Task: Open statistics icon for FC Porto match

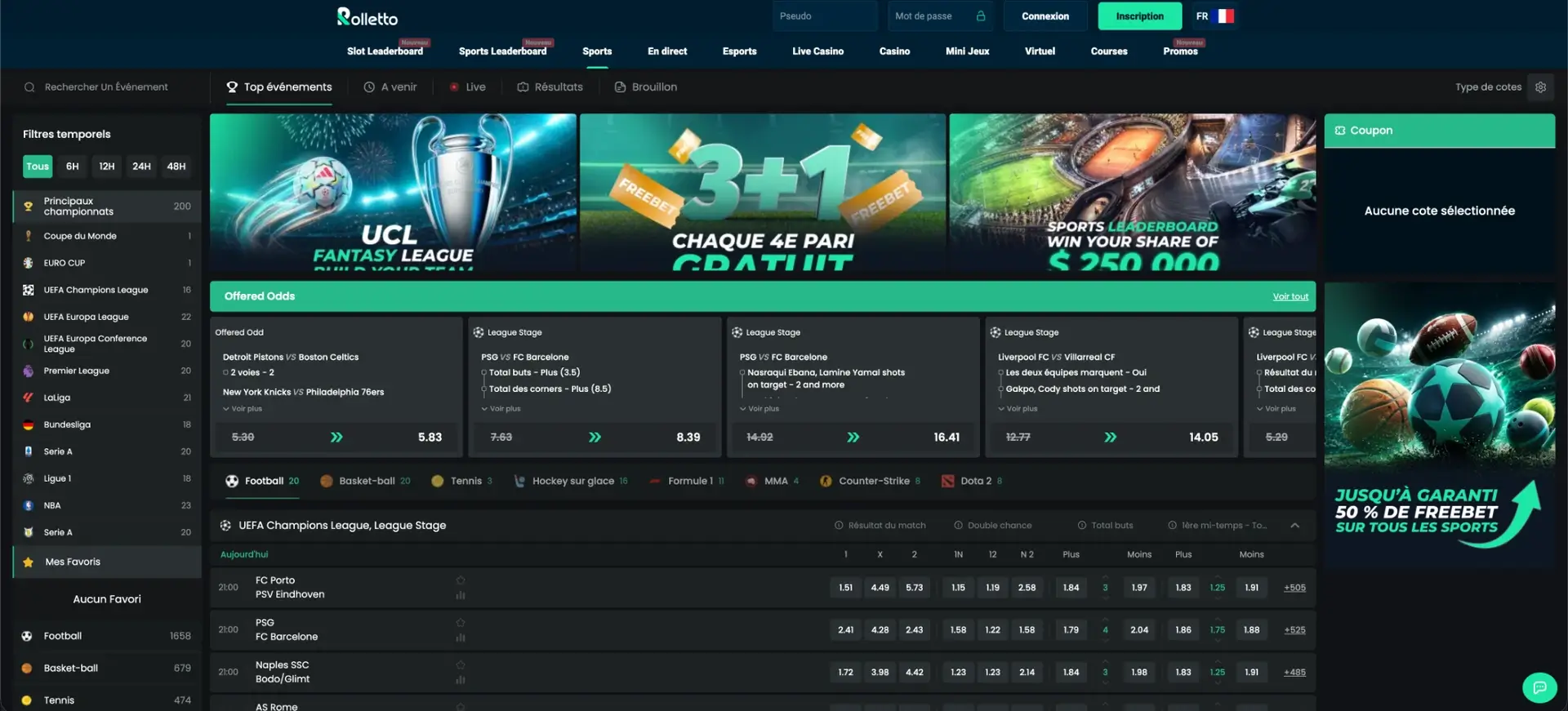Action: (461, 595)
